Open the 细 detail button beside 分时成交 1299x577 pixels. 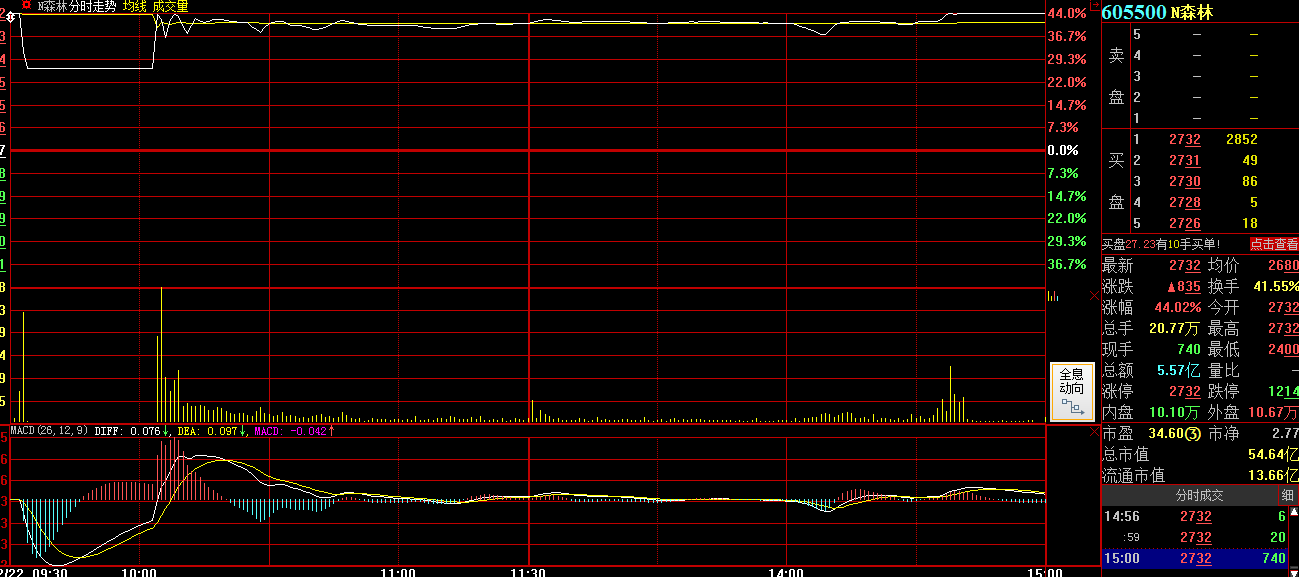(1288, 495)
